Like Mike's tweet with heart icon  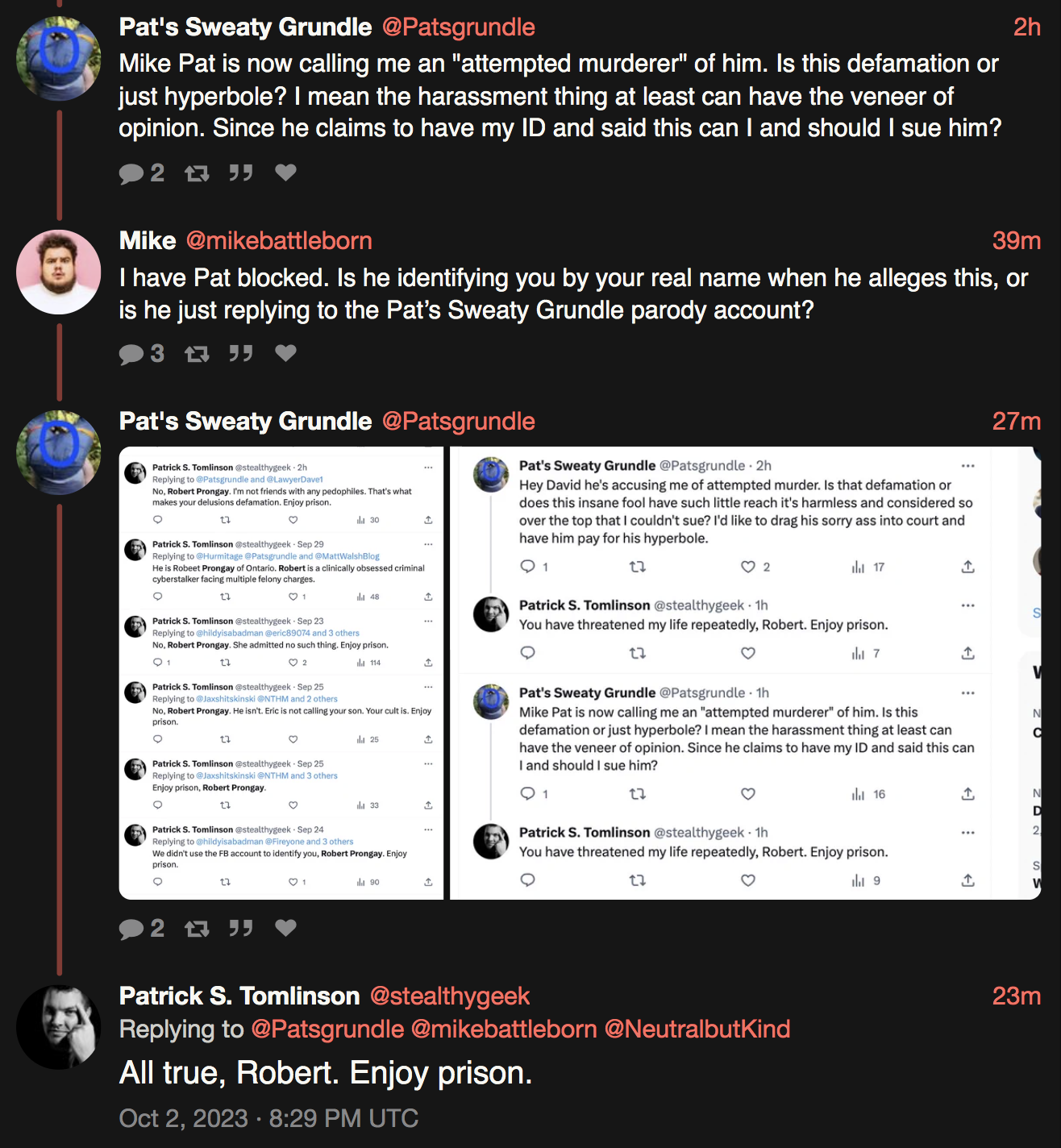click(285, 353)
